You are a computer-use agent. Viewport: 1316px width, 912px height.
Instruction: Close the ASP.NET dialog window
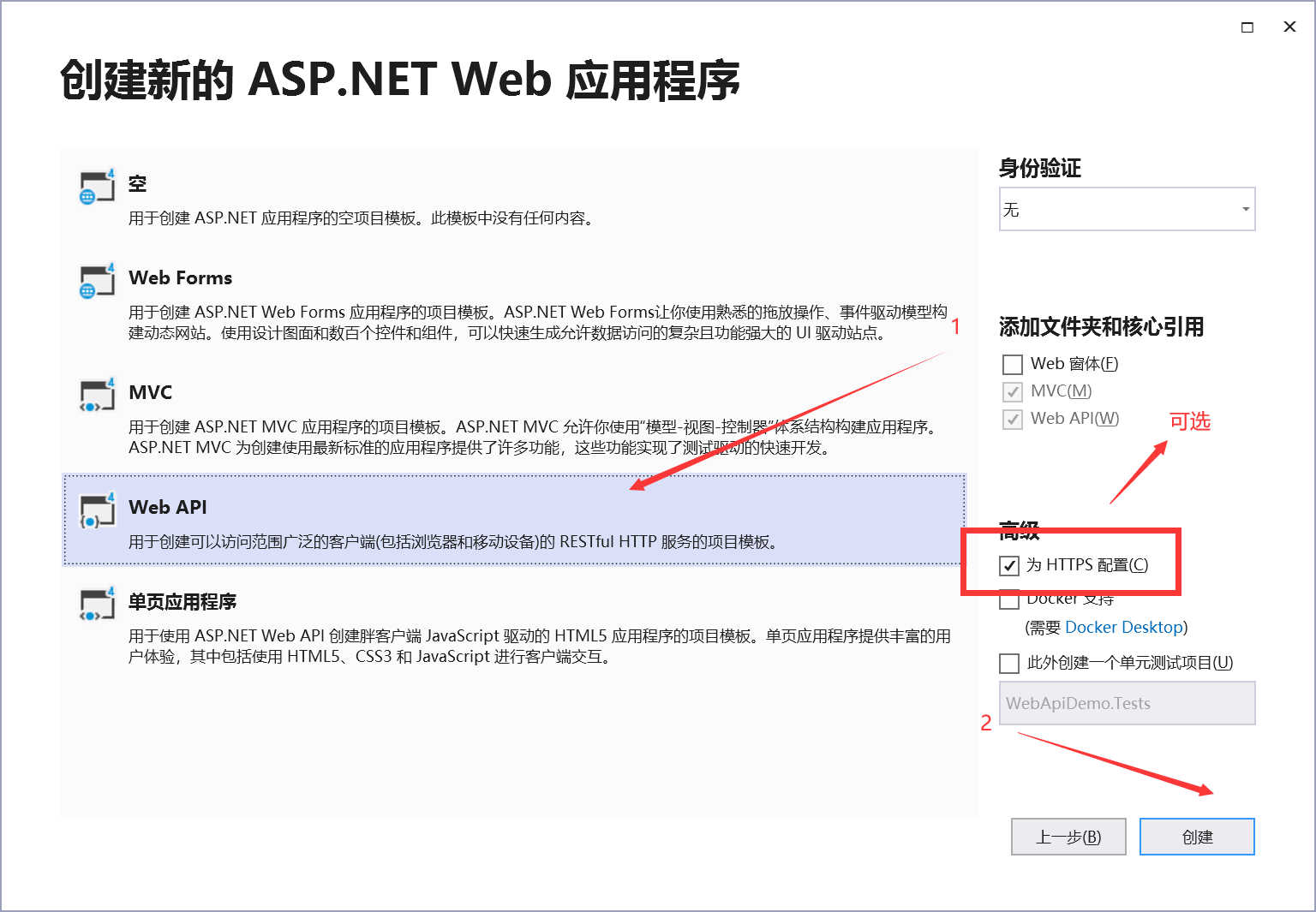point(1289,27)
